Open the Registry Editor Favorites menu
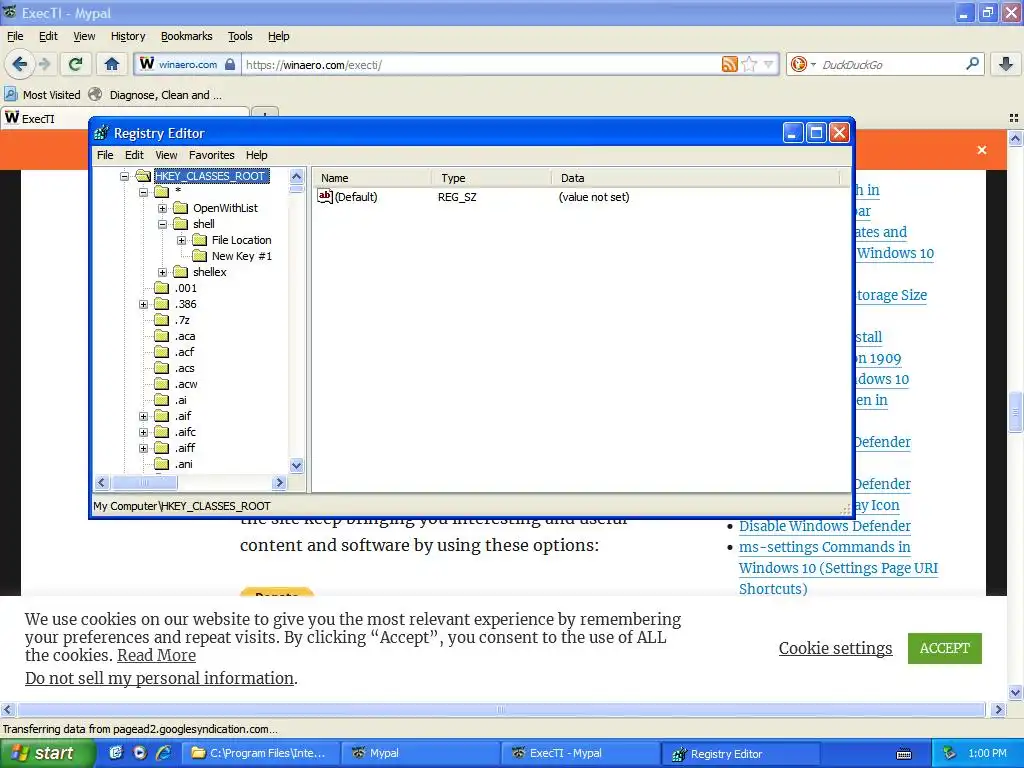This screenshot has height=768, width=1024. pyautogui.click(x=212, y=155)
